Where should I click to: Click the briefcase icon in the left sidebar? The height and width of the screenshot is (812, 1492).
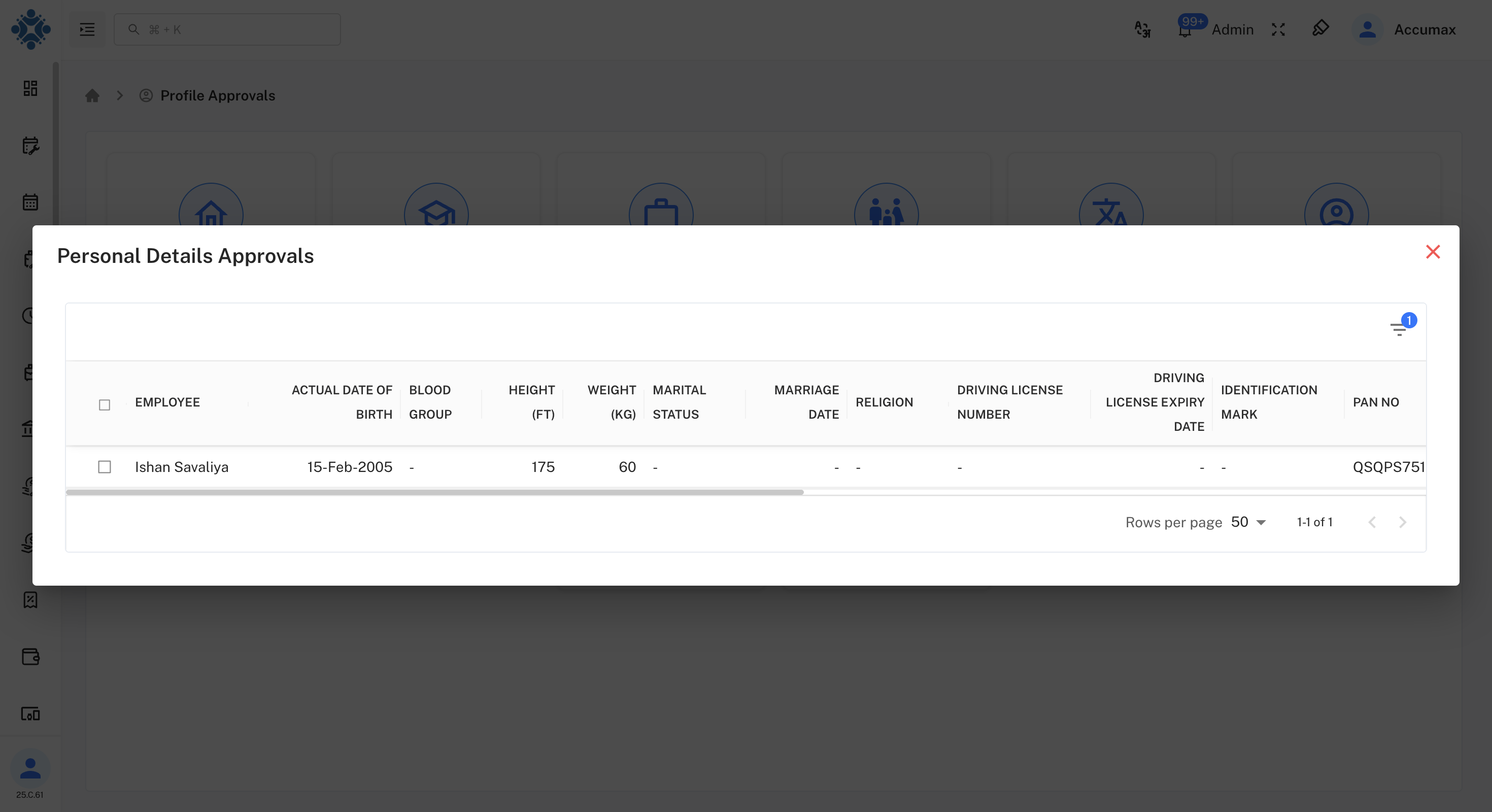[x=30, y=373]
